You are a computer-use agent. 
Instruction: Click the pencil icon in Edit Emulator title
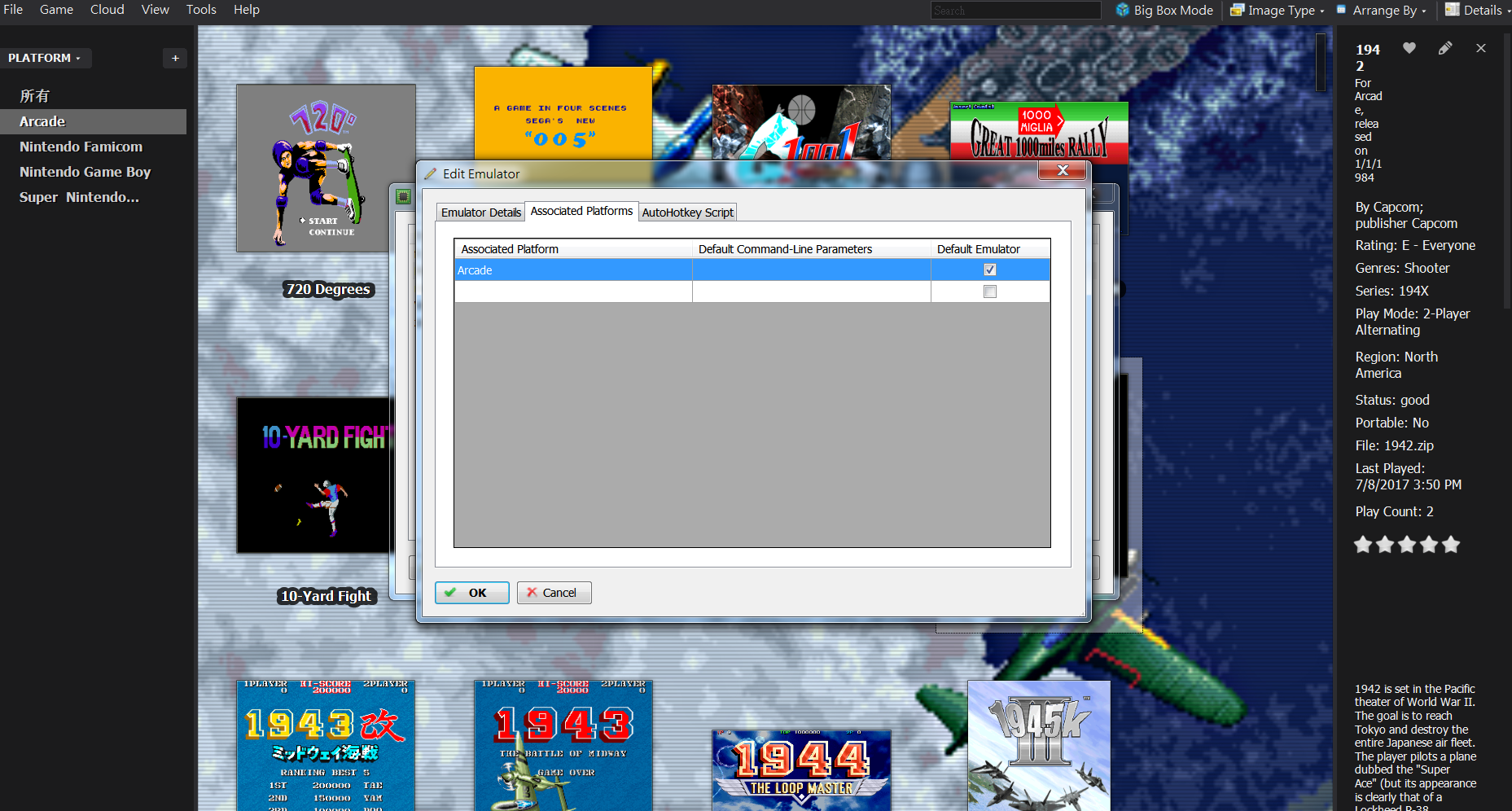[430, 173]
